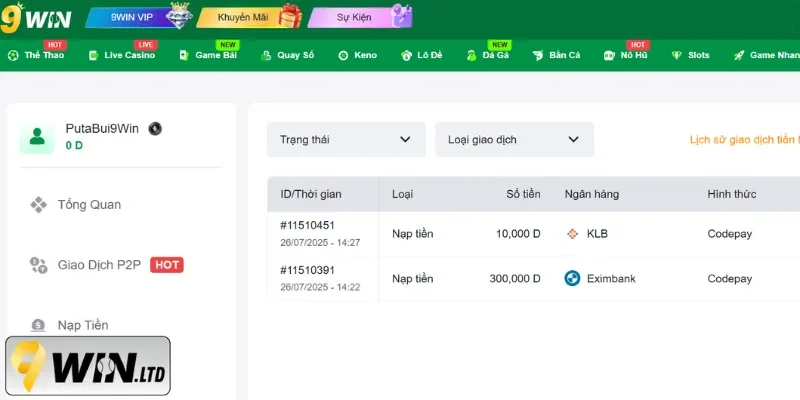Open the Lịch sử giao dịch tiền link
The width and height of the screenshot is (800, 400).
[744, 140]
